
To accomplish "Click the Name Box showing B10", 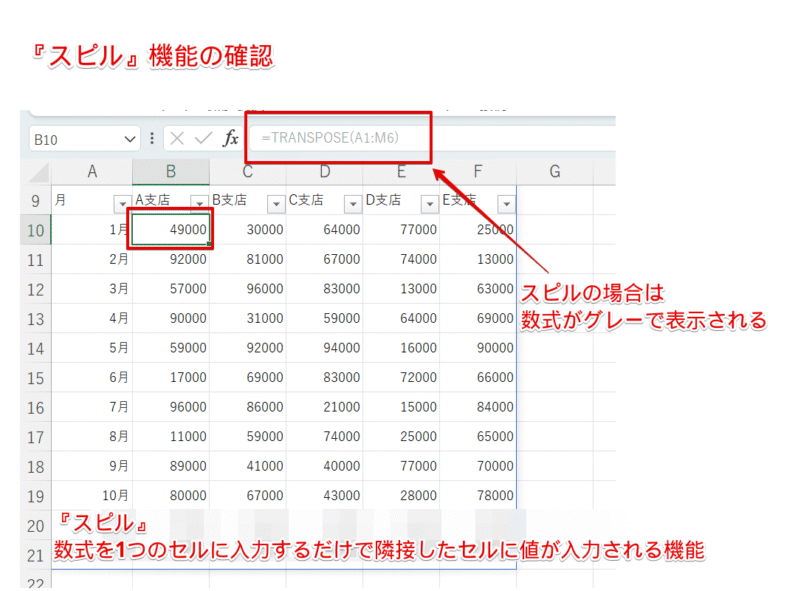I will [x=84, y=139].
